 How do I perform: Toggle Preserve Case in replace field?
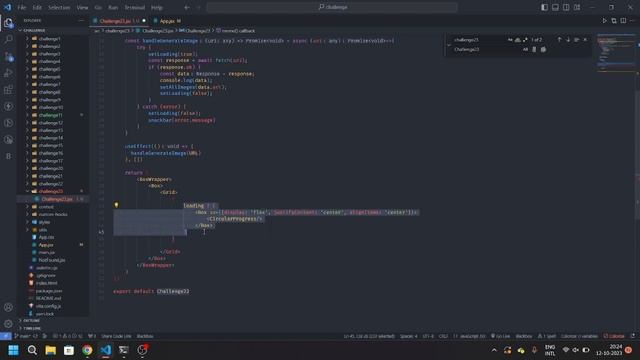[x=525, y=49]
